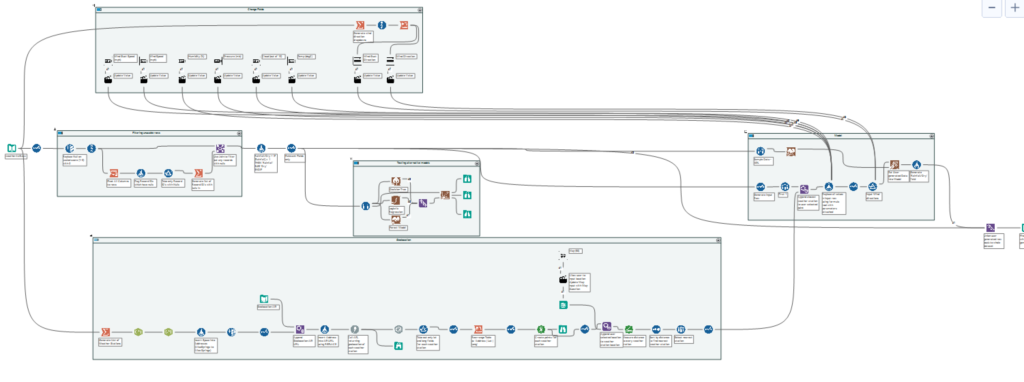Select the purple Union tool outside the containers
This screenshot has width=1024, height=382.
[991, 227]
